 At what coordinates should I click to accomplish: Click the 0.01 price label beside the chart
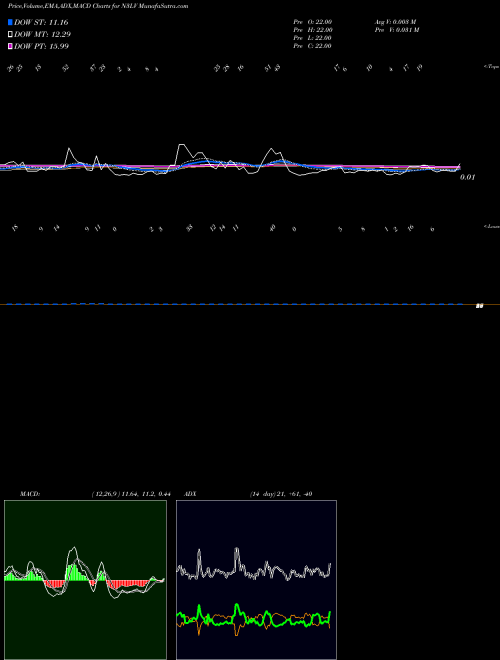tap(467, 177)
